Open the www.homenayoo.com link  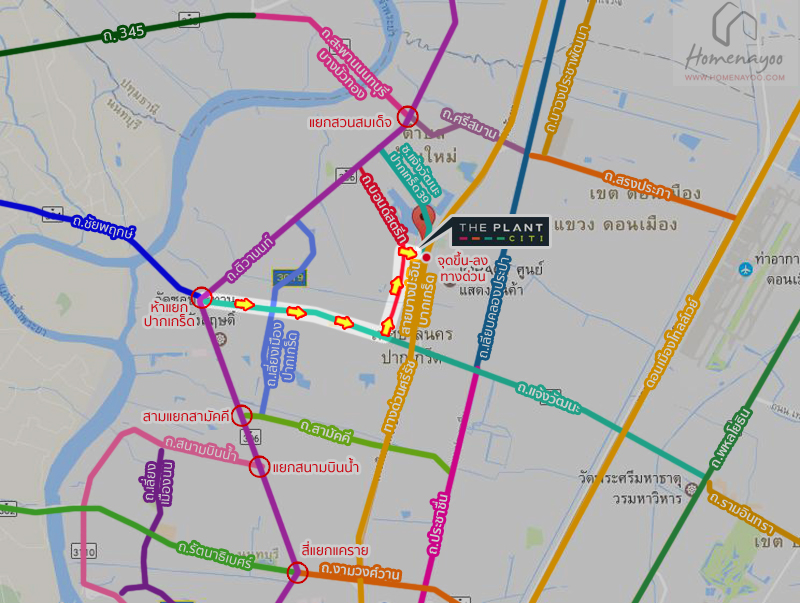[735, 78]
